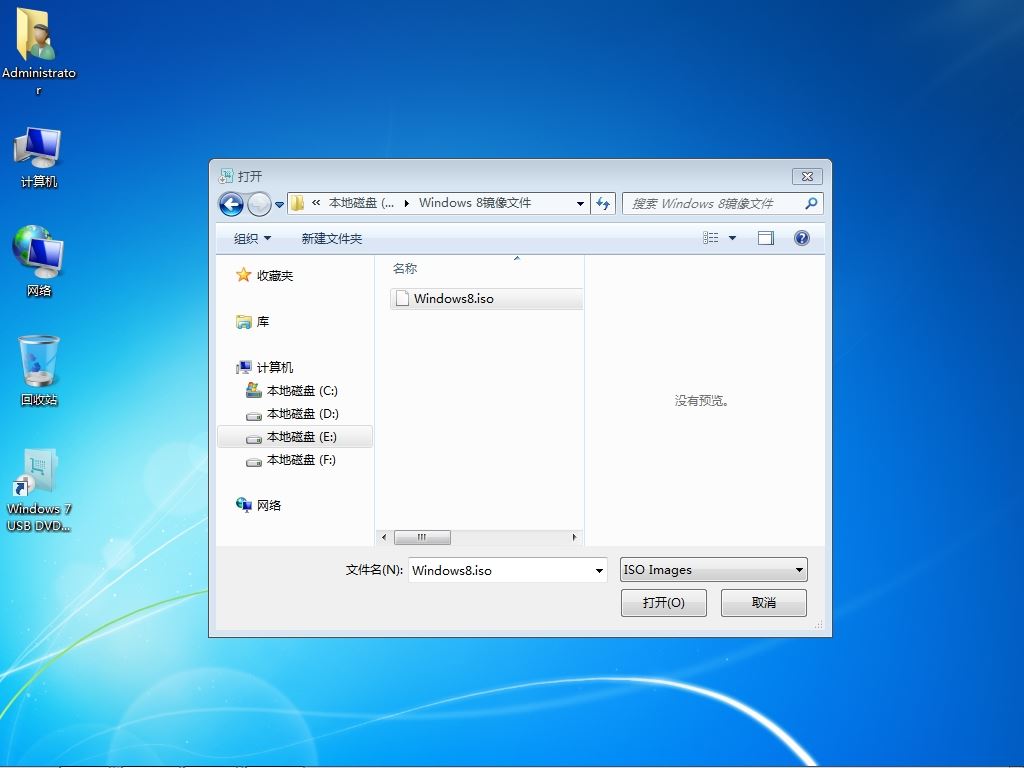Open the ISO Images file type dropdown

tap(713, 569)
